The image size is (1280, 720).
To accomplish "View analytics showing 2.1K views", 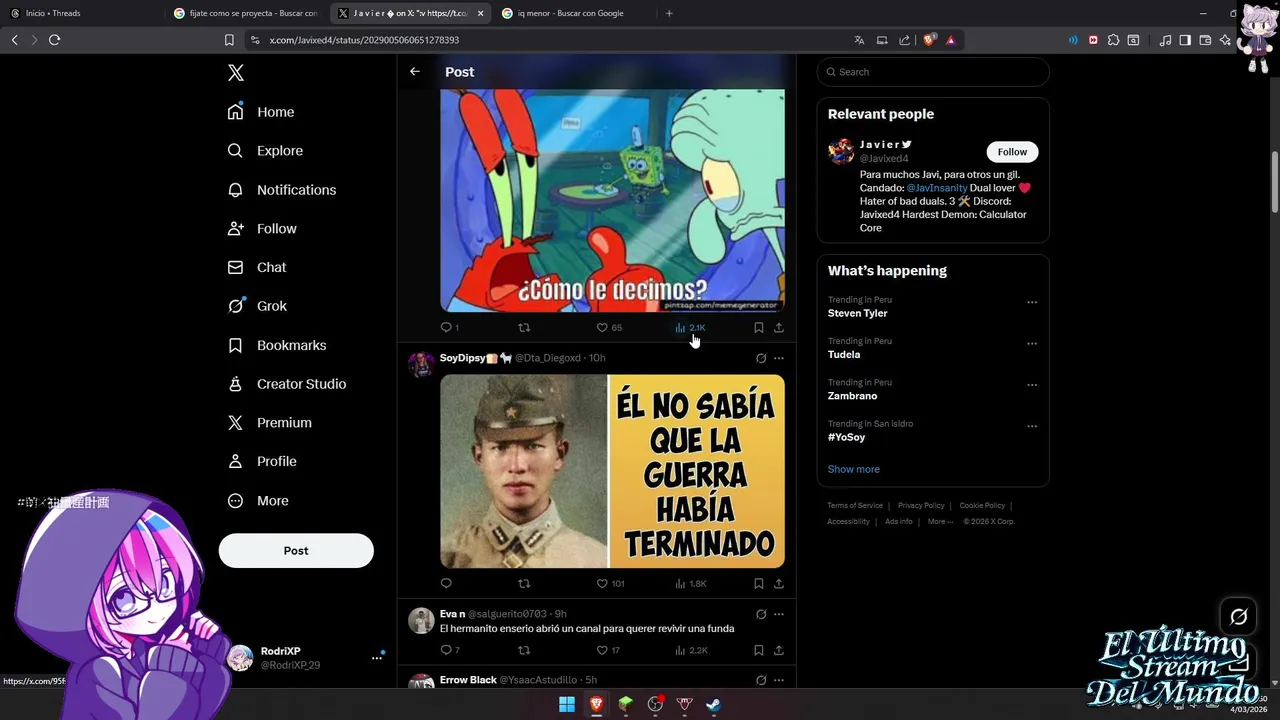I will pyautogui.click(x=690, y=328).
